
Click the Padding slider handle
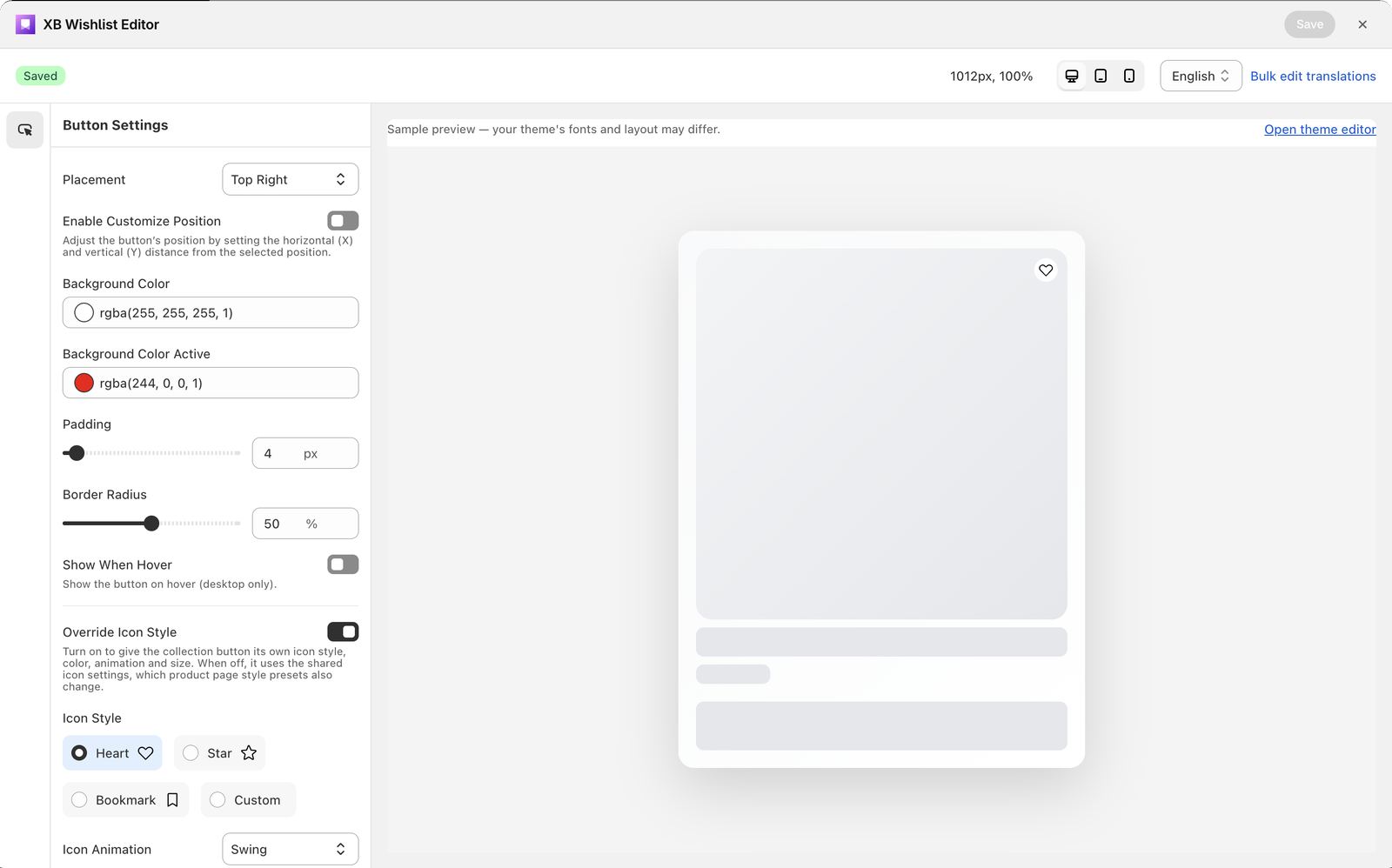click(x=77, y=453)
